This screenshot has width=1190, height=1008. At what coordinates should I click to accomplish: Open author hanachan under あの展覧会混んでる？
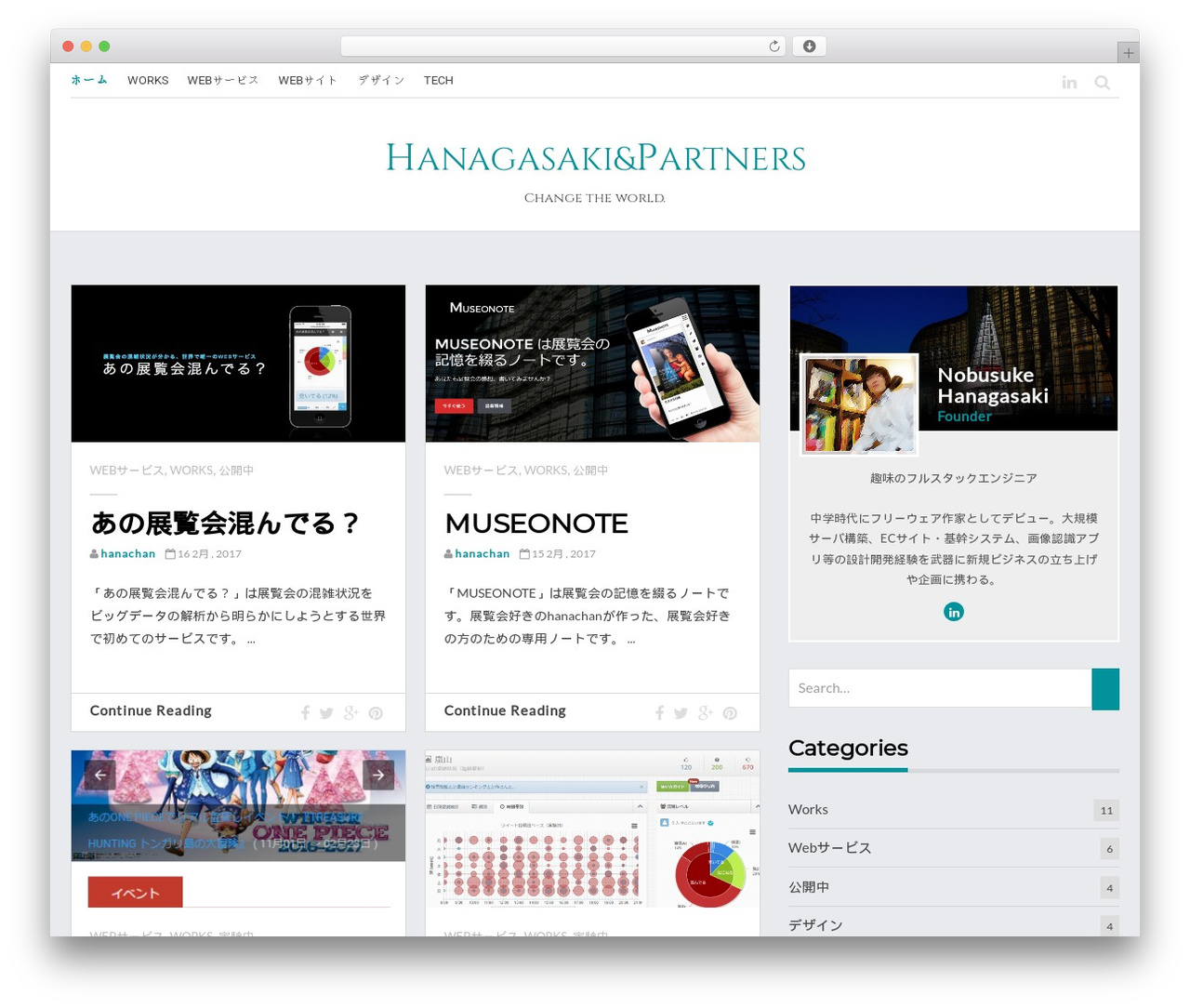click(x=128, y=553)
